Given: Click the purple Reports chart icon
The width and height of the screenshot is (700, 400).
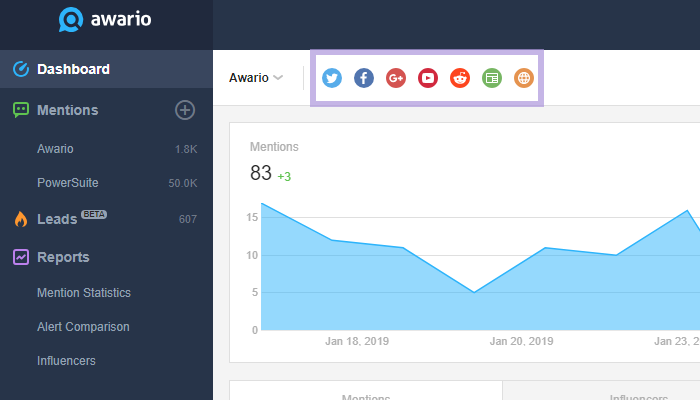Looking at the screenshot, I should [21, 257].
